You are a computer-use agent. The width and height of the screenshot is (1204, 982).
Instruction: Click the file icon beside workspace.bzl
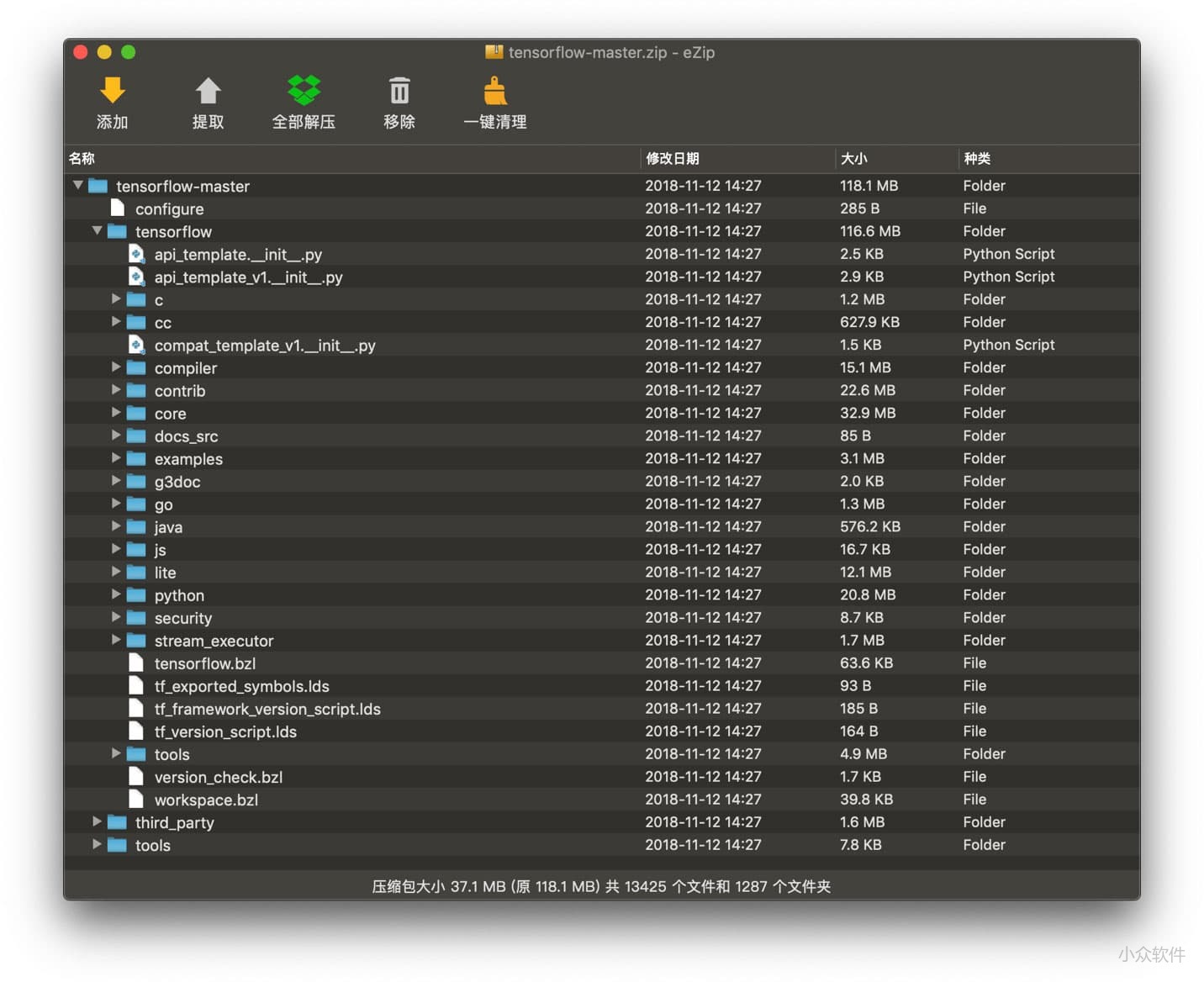pyautogui.click(x=136, y=800)
